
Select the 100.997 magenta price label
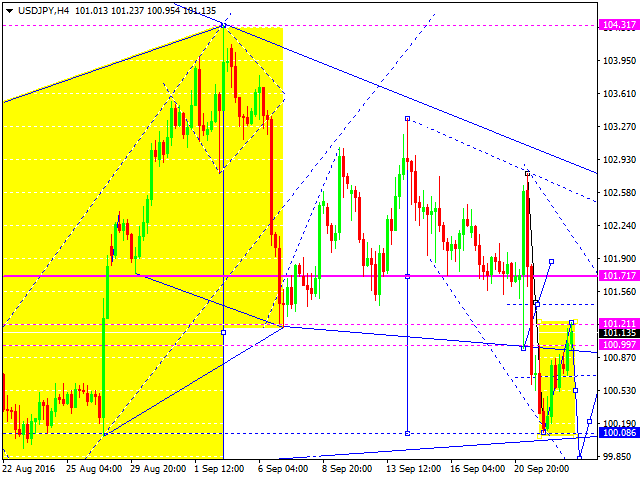619,345
